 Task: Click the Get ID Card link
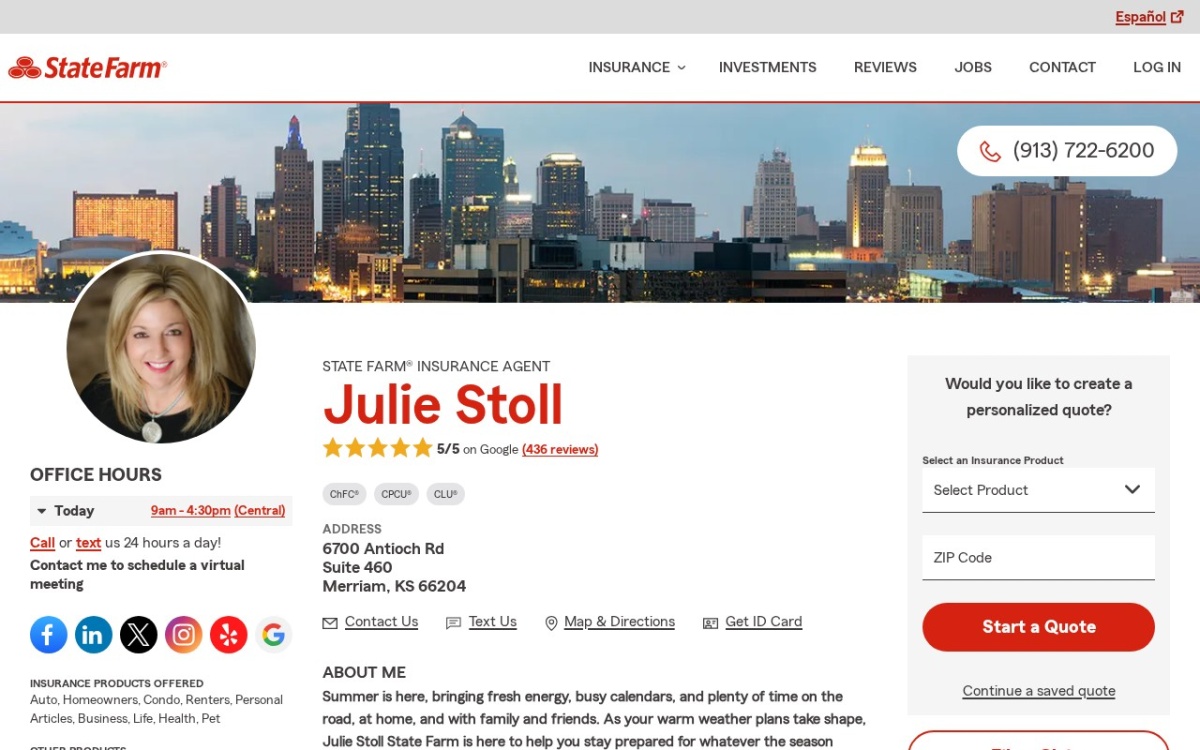763,622
